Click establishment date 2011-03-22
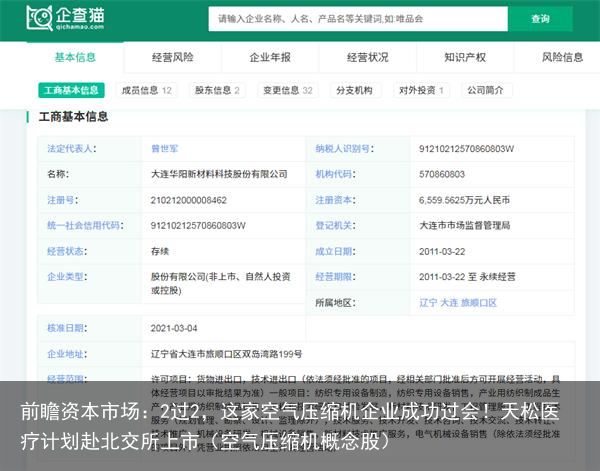The width and height of the screenshot is (600, 471). click(x=442, y=251)
